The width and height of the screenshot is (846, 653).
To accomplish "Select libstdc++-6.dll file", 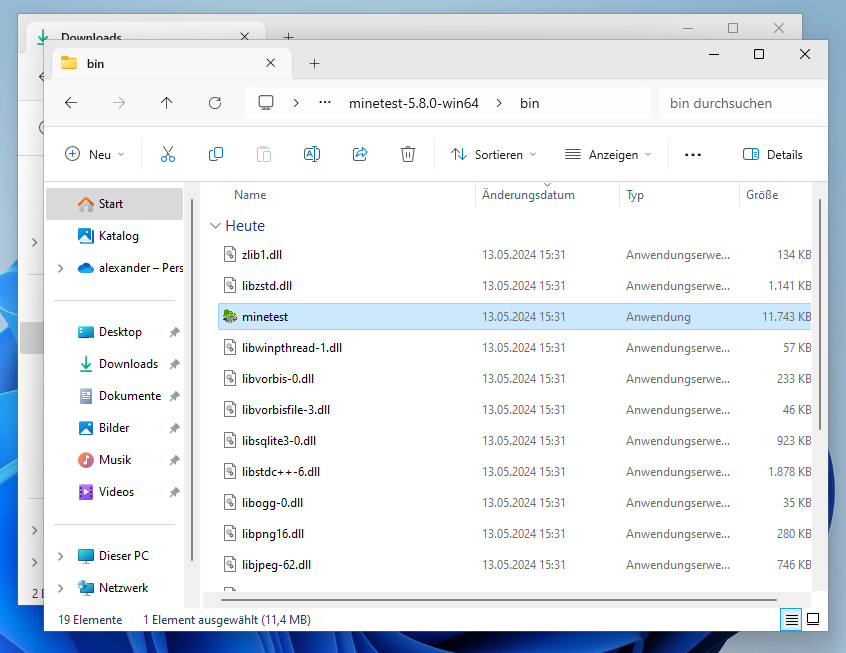I will tap(515, 472).
